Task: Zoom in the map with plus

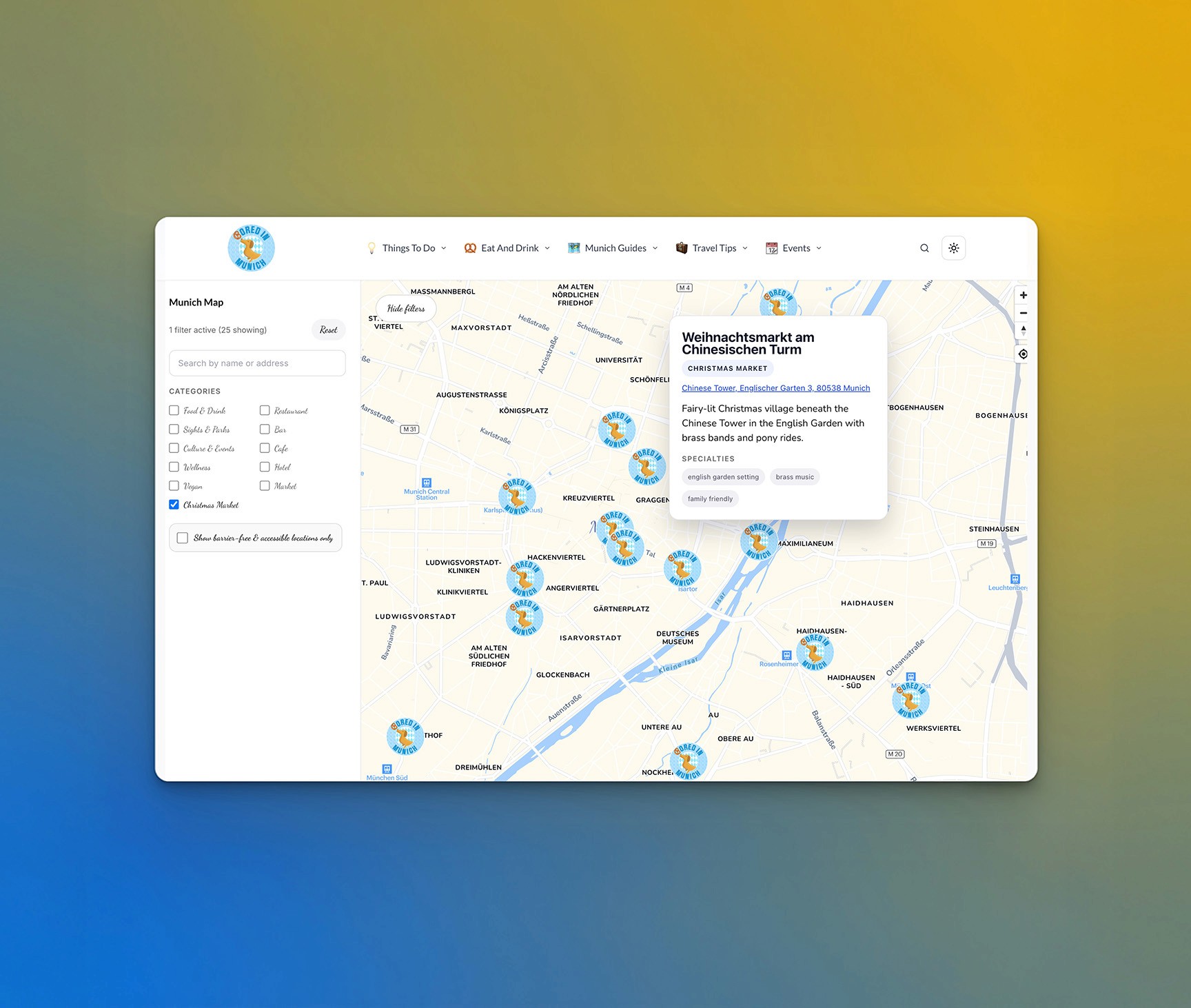Action: (1024, 295)
